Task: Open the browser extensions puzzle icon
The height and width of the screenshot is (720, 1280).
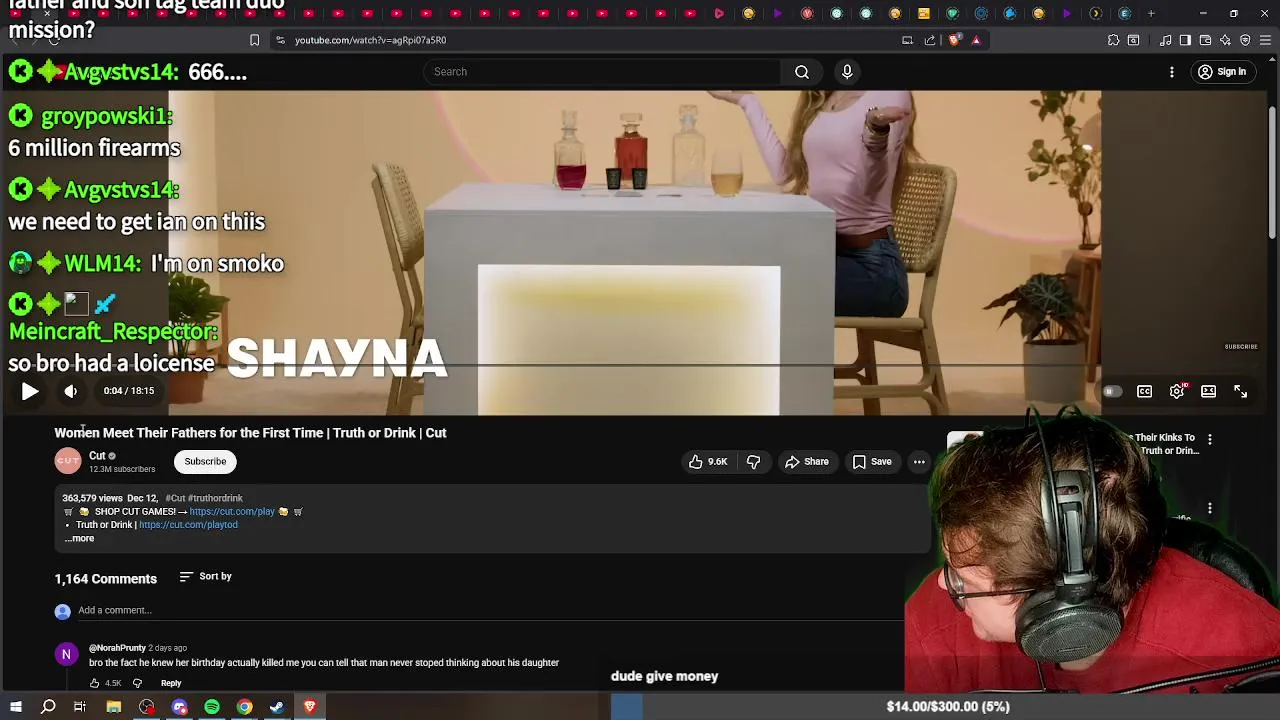Action: pyautogui.click(x=1113, y=40)
